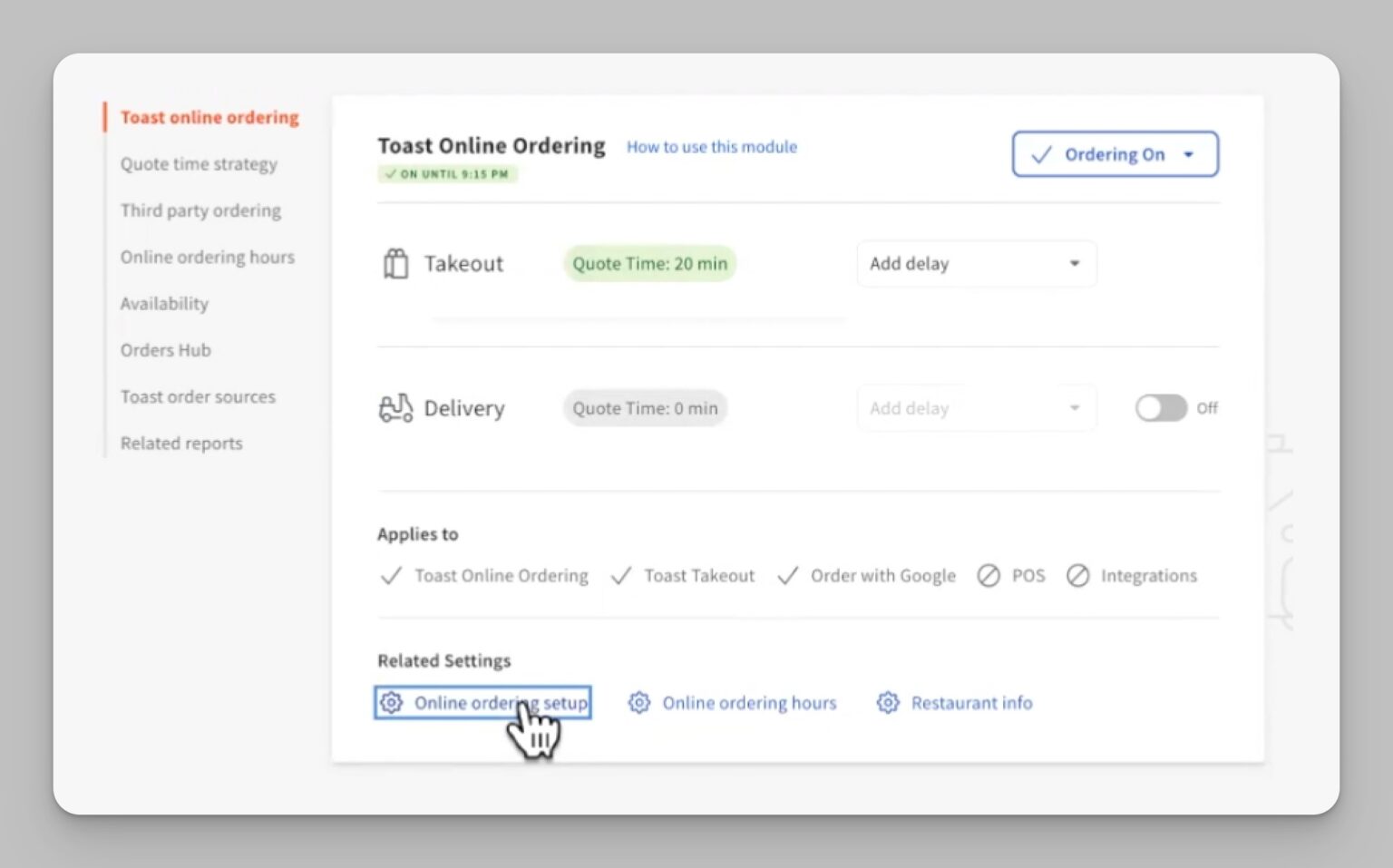Click the Integrations disabled circle icon
This screenshot has height=868, width=1393.
click(x=1077, y=576)
